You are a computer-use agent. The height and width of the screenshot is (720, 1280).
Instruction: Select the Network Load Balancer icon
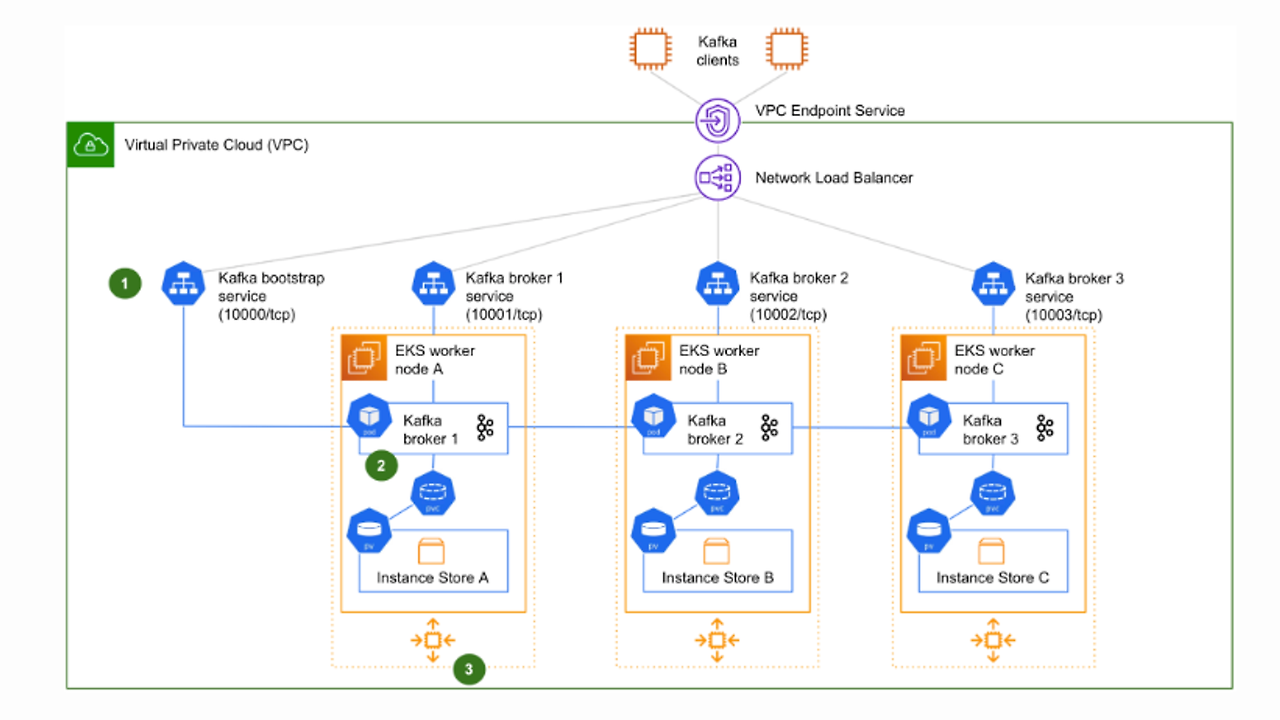coord(718,177)
